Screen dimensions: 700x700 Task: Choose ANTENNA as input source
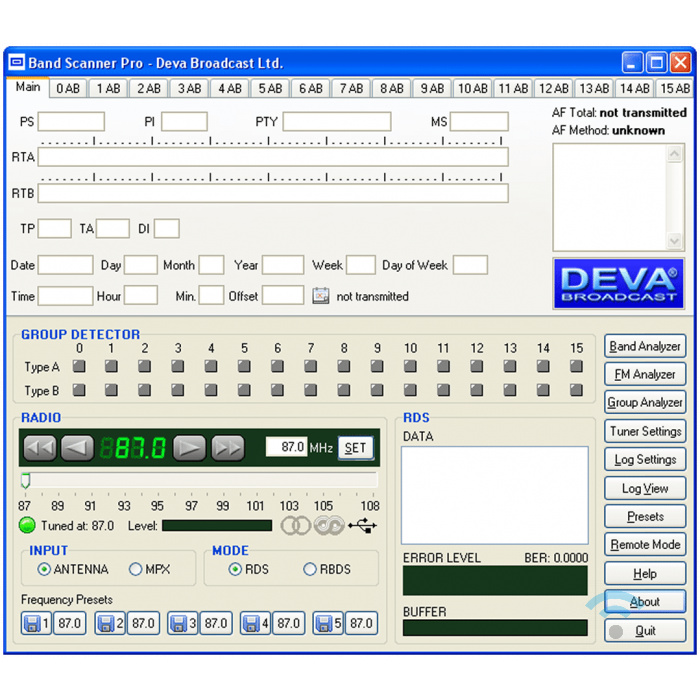pyautogui.click(x=44, y=569)
